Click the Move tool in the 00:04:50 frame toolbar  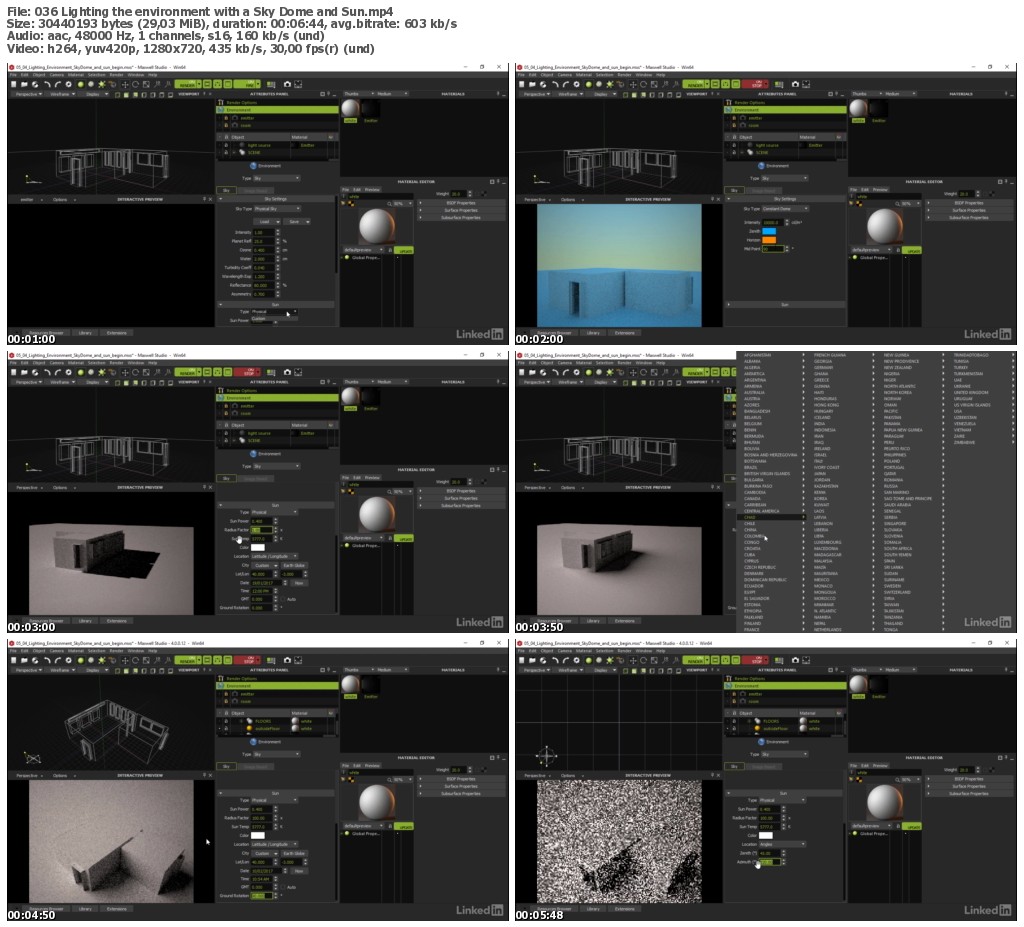click(x=125, y=660)
